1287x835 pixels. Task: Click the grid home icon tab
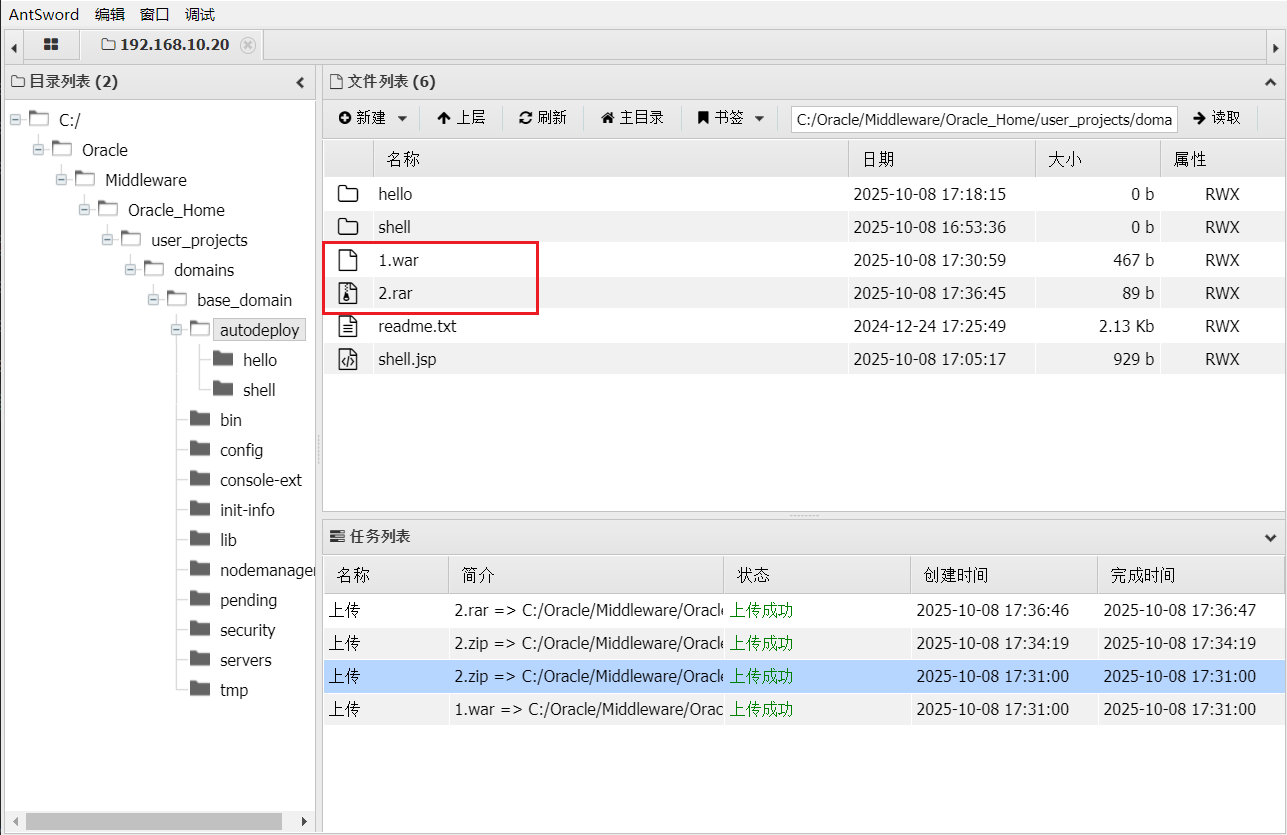(x=51, y=45)
